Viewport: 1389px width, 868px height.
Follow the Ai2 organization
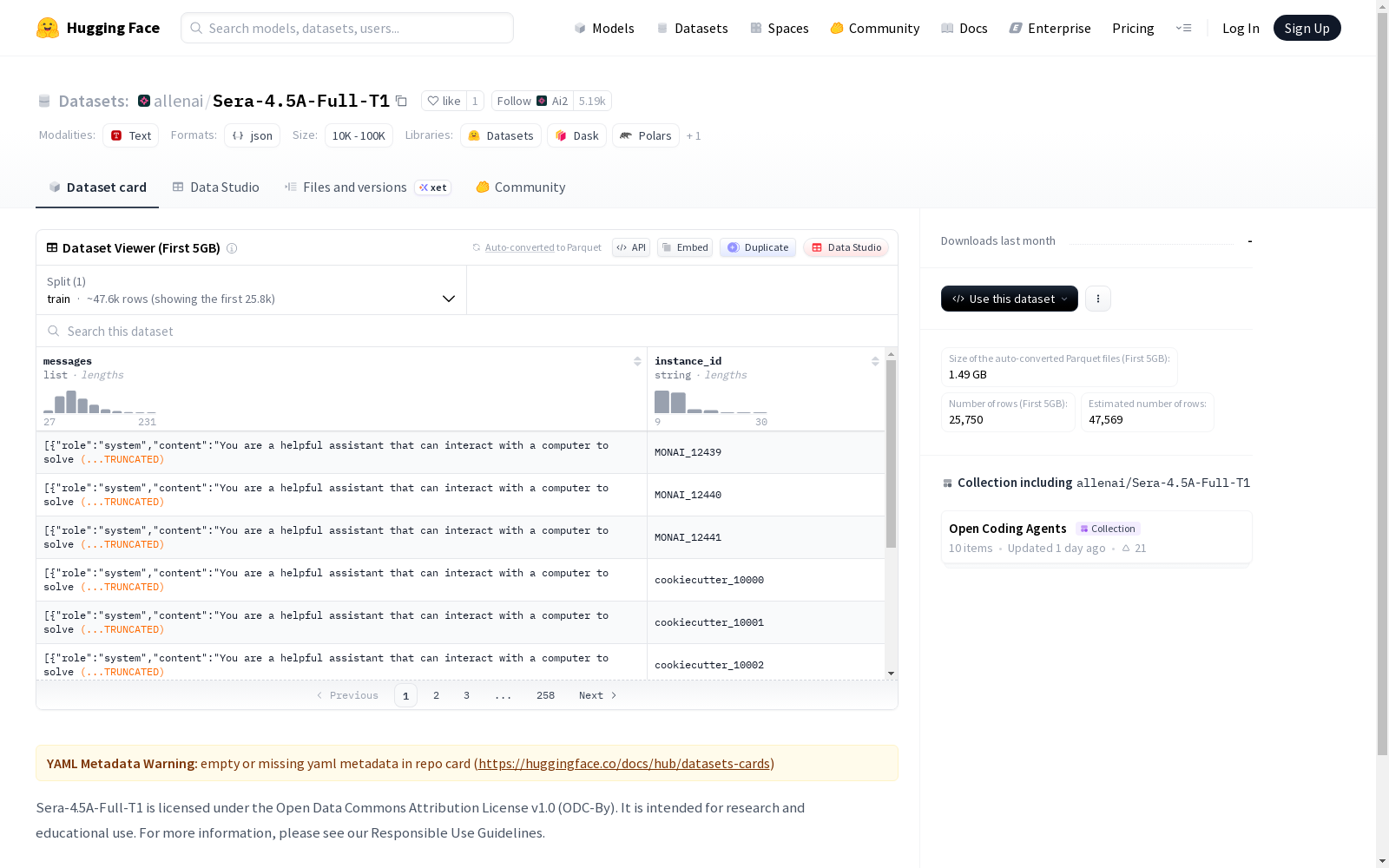[532, 101]
